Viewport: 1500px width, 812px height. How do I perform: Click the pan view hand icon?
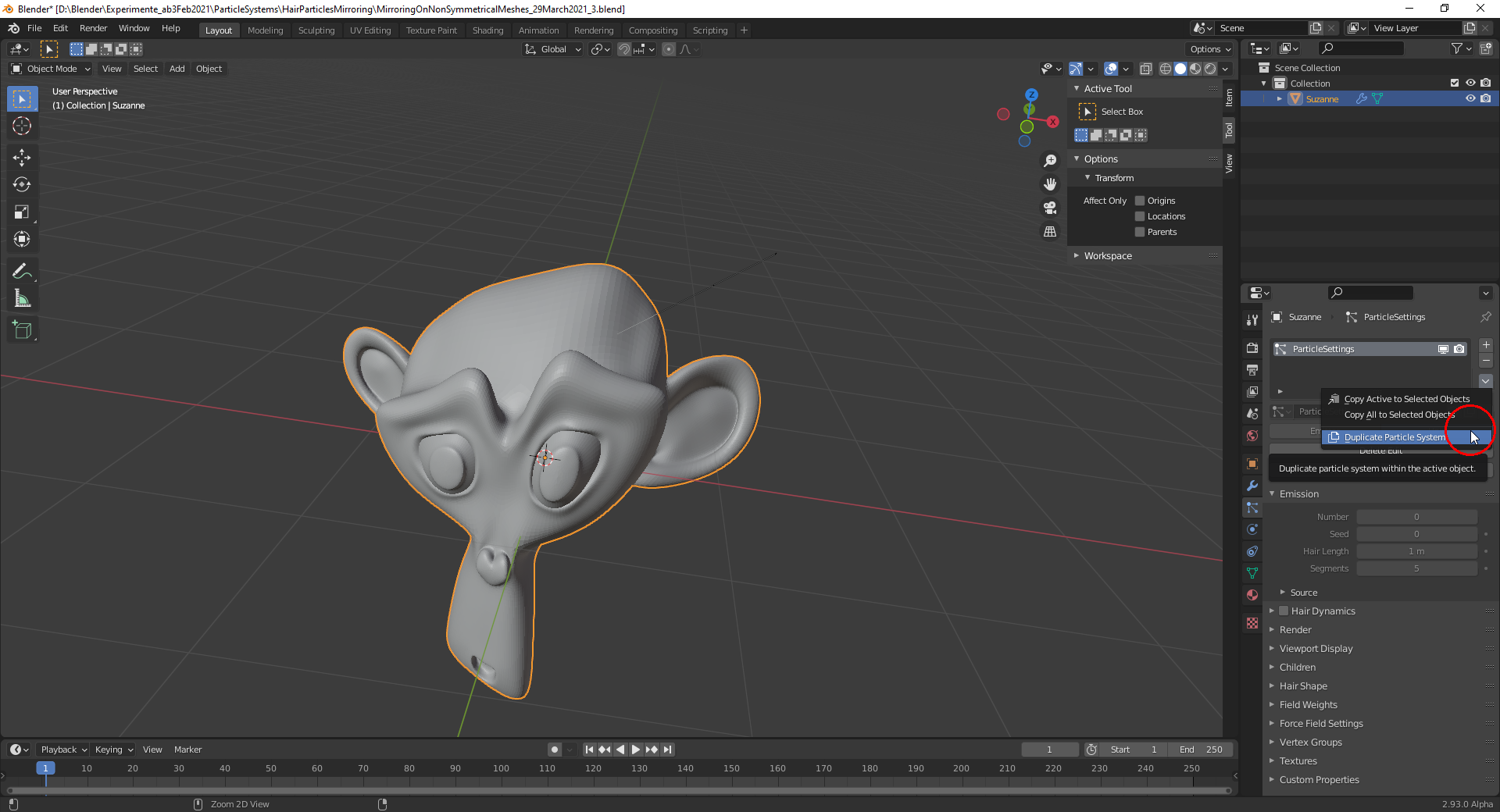pyautogui.click(x=1050, y=183)
